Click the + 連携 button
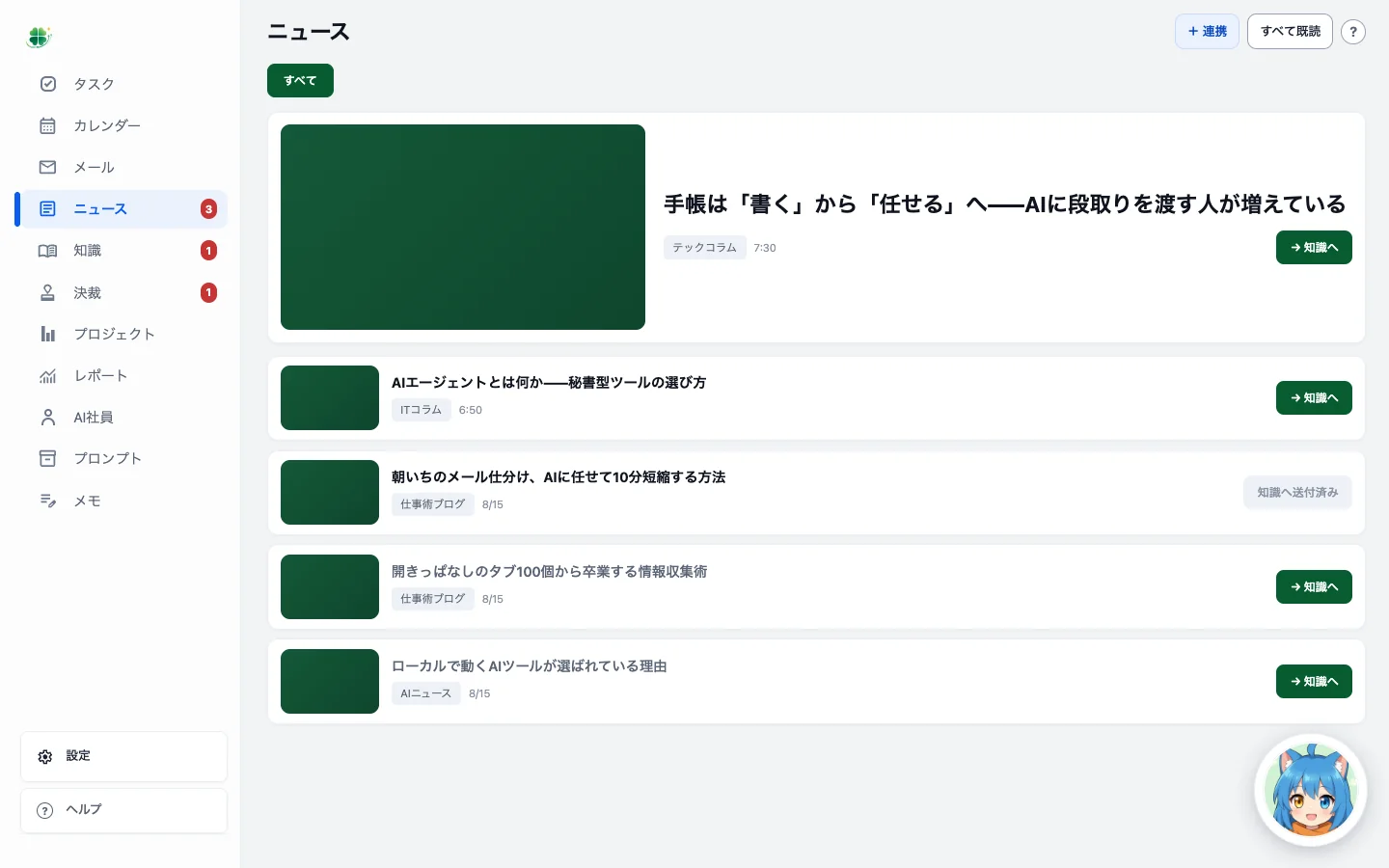Screen dimensions: 1389x868 [1207, 32]
